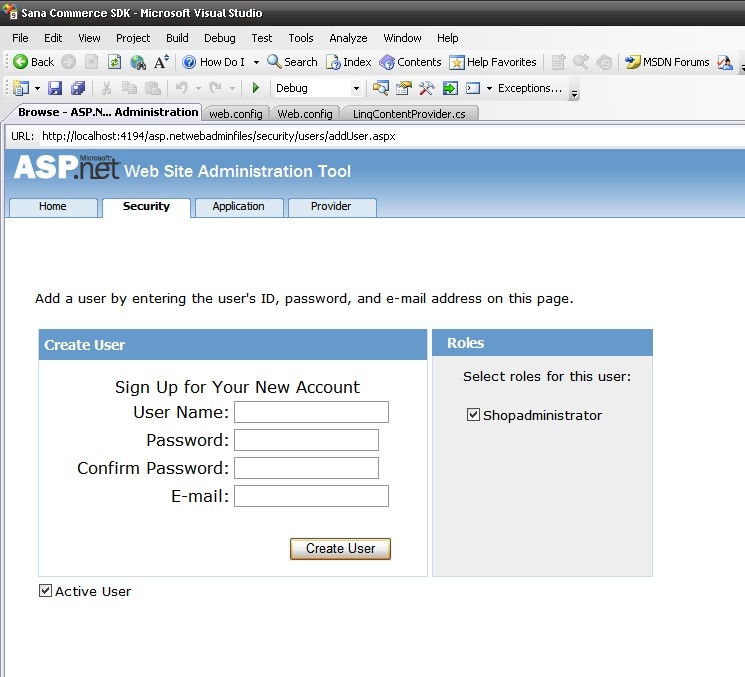Refresh the browser page

(x=115, y=62)
